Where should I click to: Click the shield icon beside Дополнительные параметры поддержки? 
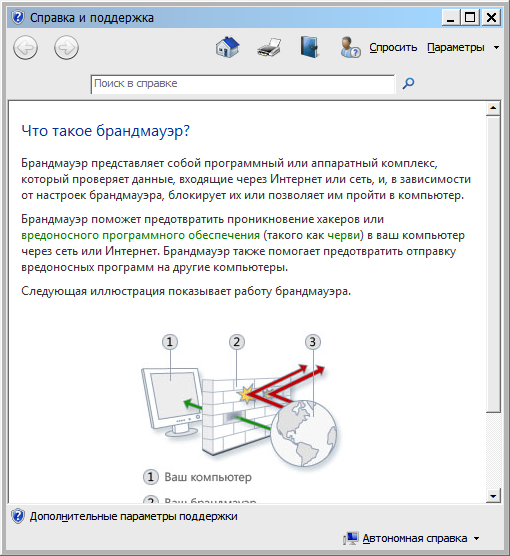pyautogui.click(x=18, y=516)
